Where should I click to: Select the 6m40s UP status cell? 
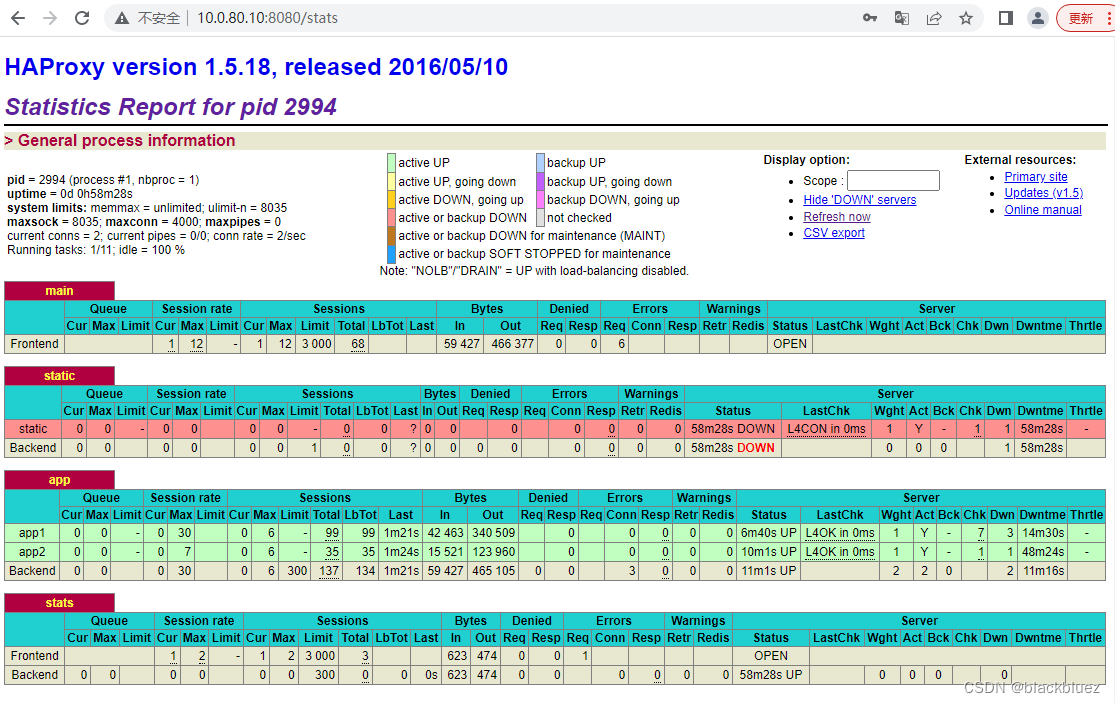tap(769, 533)
